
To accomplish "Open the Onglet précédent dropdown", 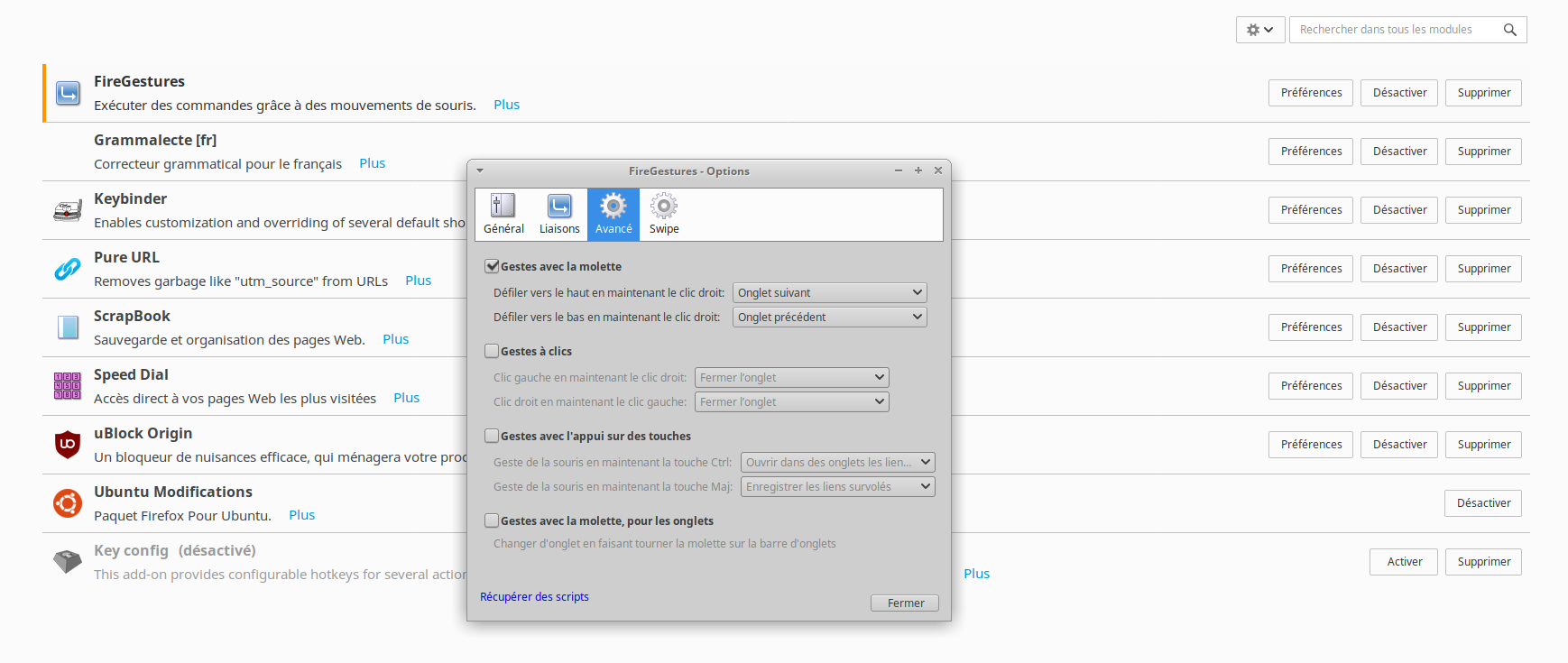I will click(x=830, y=317).
